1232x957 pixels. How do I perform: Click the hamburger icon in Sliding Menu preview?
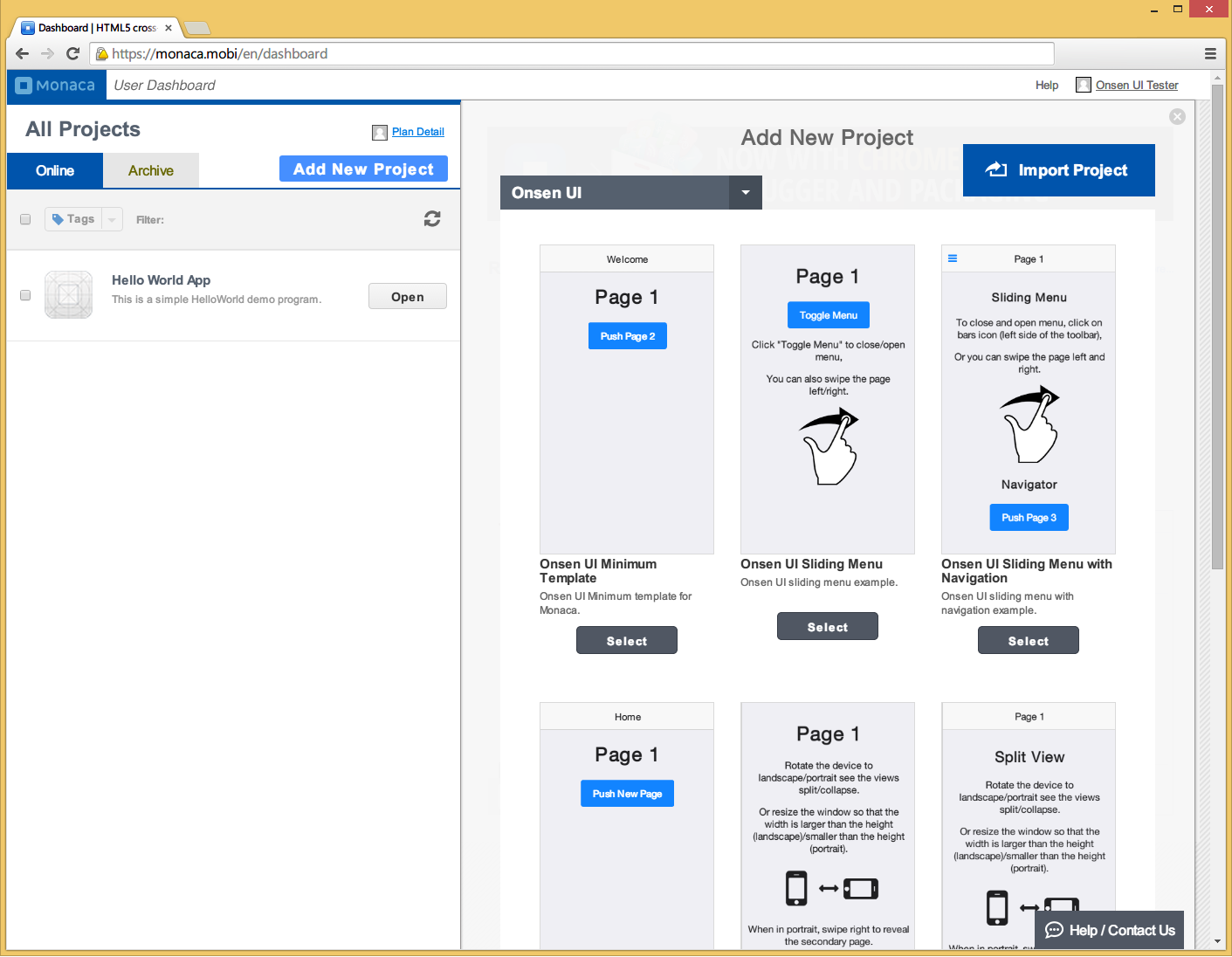(952, 258)
